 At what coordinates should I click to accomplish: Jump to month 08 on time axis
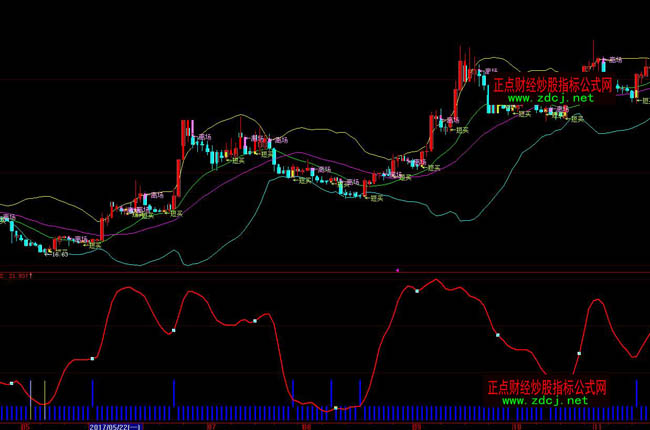[x=306, y=425]
